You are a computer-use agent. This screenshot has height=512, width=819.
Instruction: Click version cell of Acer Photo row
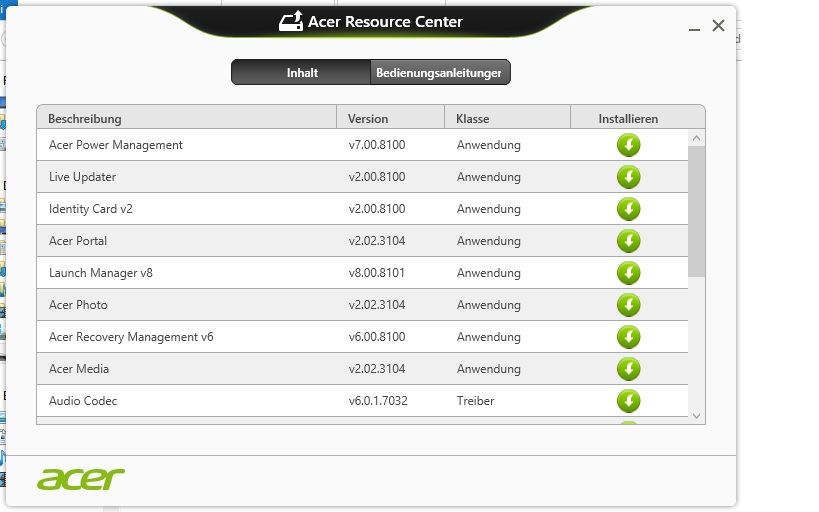(377, 305)
